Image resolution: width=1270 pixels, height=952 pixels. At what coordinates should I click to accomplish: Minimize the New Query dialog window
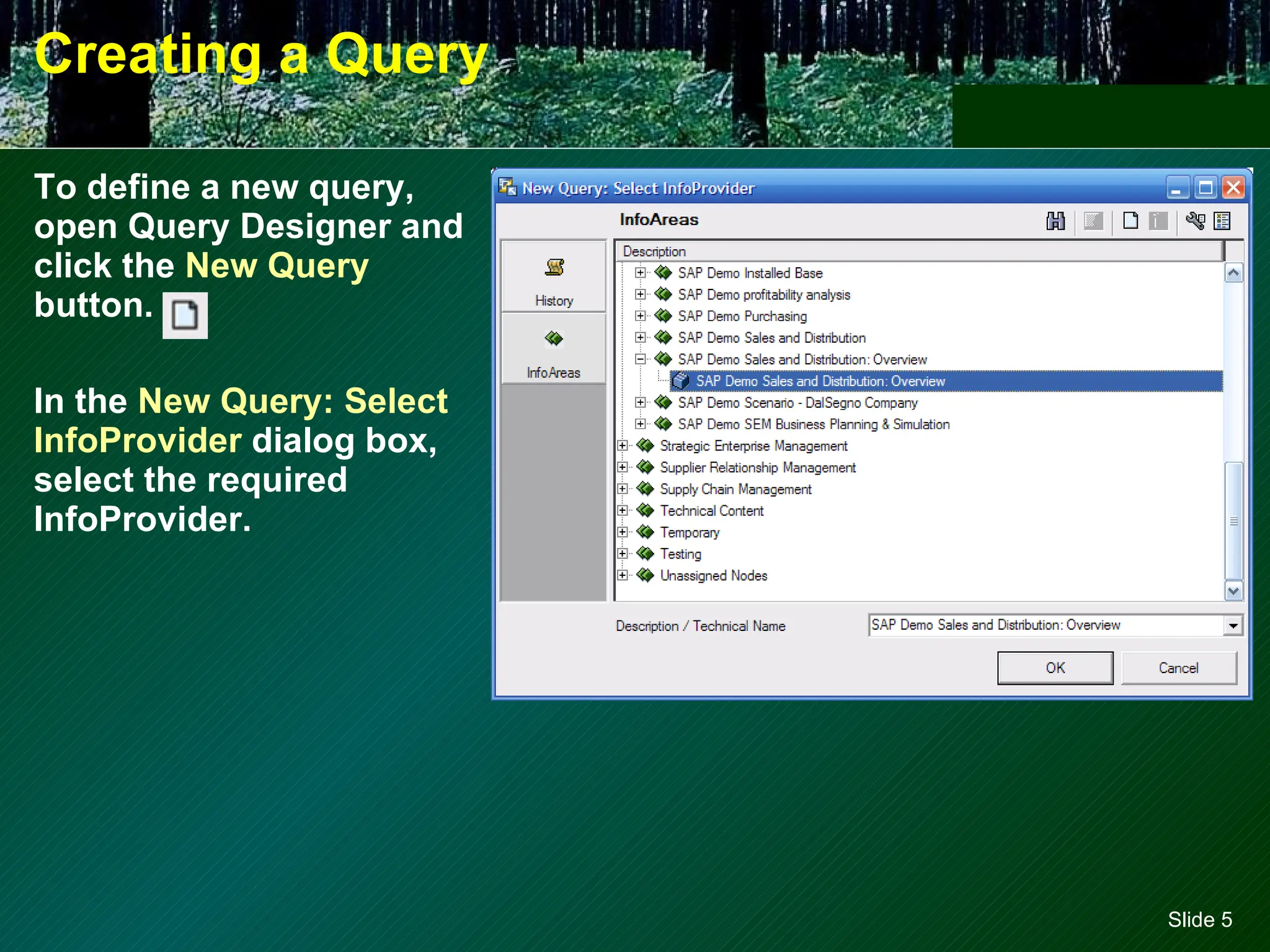(x=1177, y=187)
